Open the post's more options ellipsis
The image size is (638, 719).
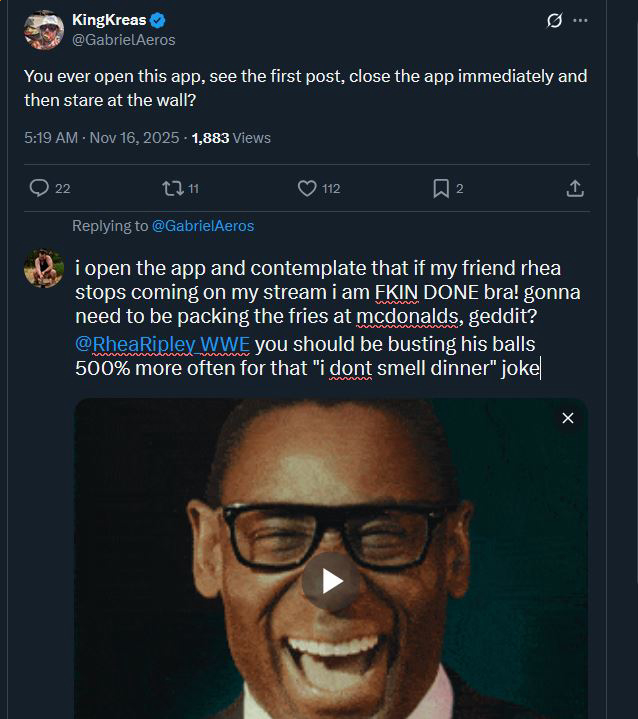581,21
